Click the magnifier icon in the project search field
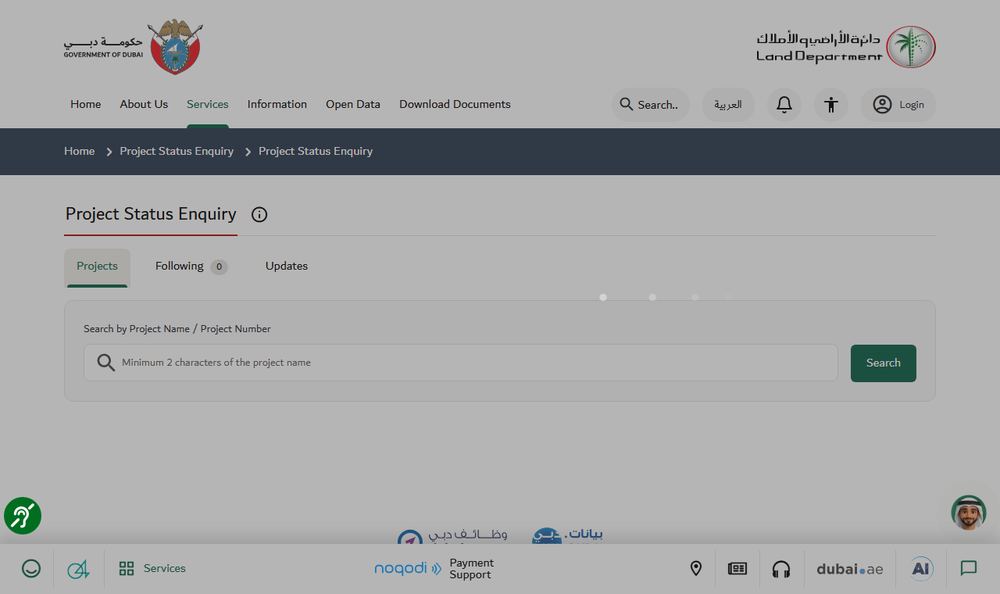1000x594 pixels. point(106,362)
